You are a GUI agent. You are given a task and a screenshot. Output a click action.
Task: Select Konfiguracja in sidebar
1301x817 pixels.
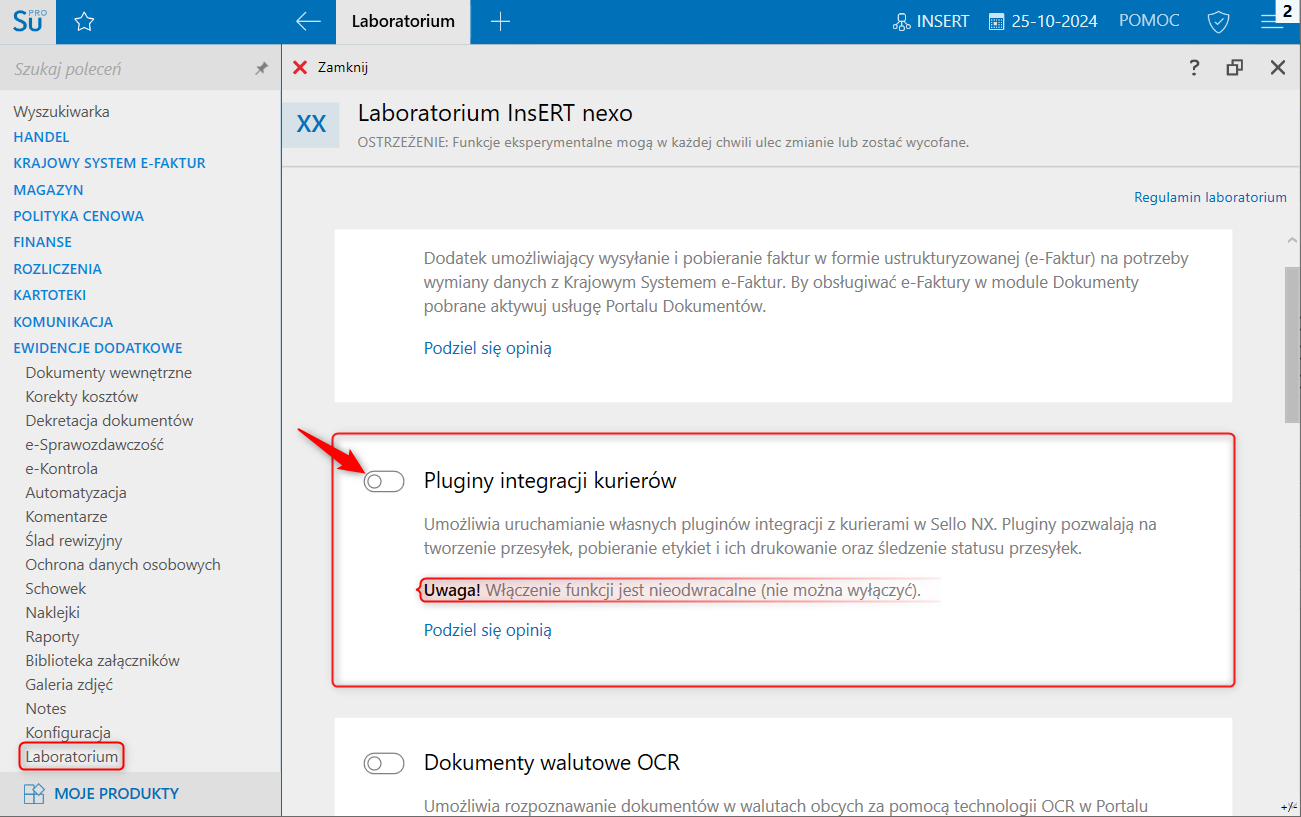tap(68, 733)
